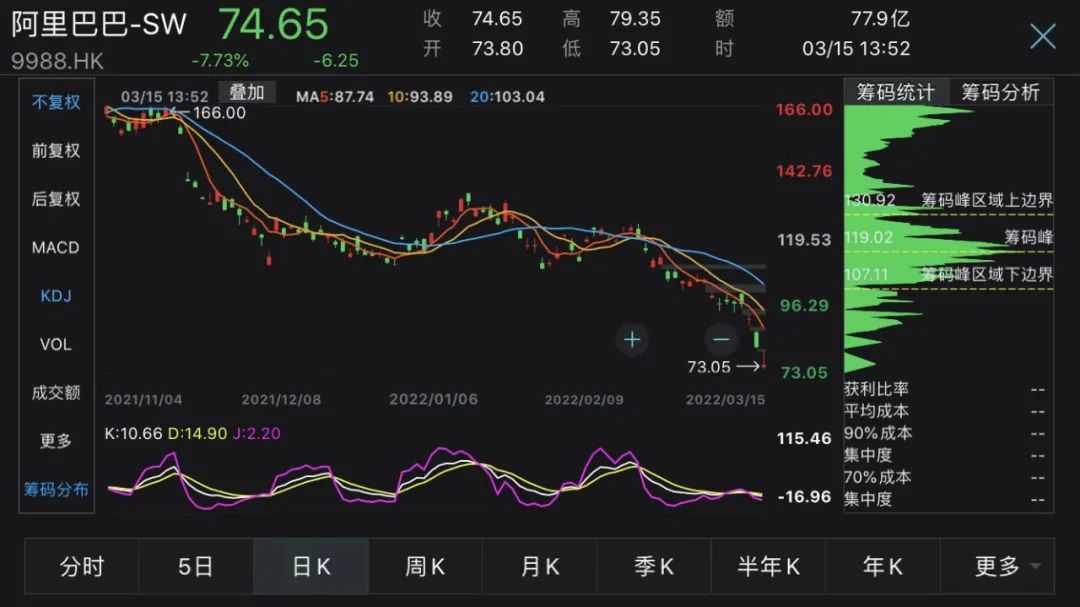Toggle 筹码分布 chip distribution panel
This screenshot has width=1080, height=607.
click(56, 489)
